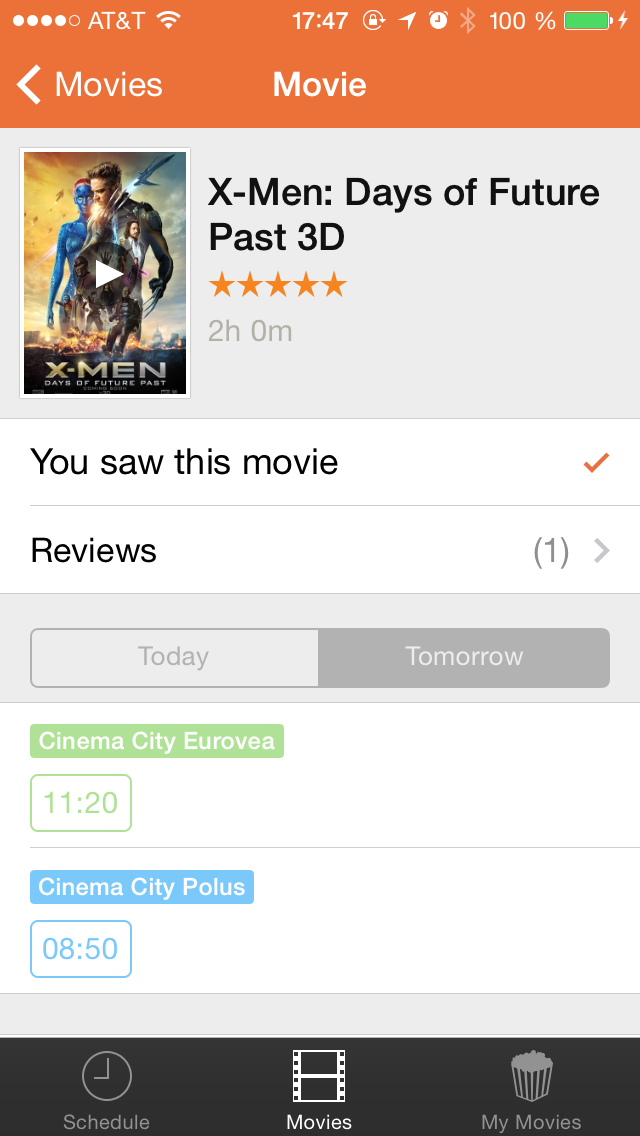Switch to Tomorrow showtimes
Image resolution: width=640 pixels, height=1136 pixels.
coord(464,657)
